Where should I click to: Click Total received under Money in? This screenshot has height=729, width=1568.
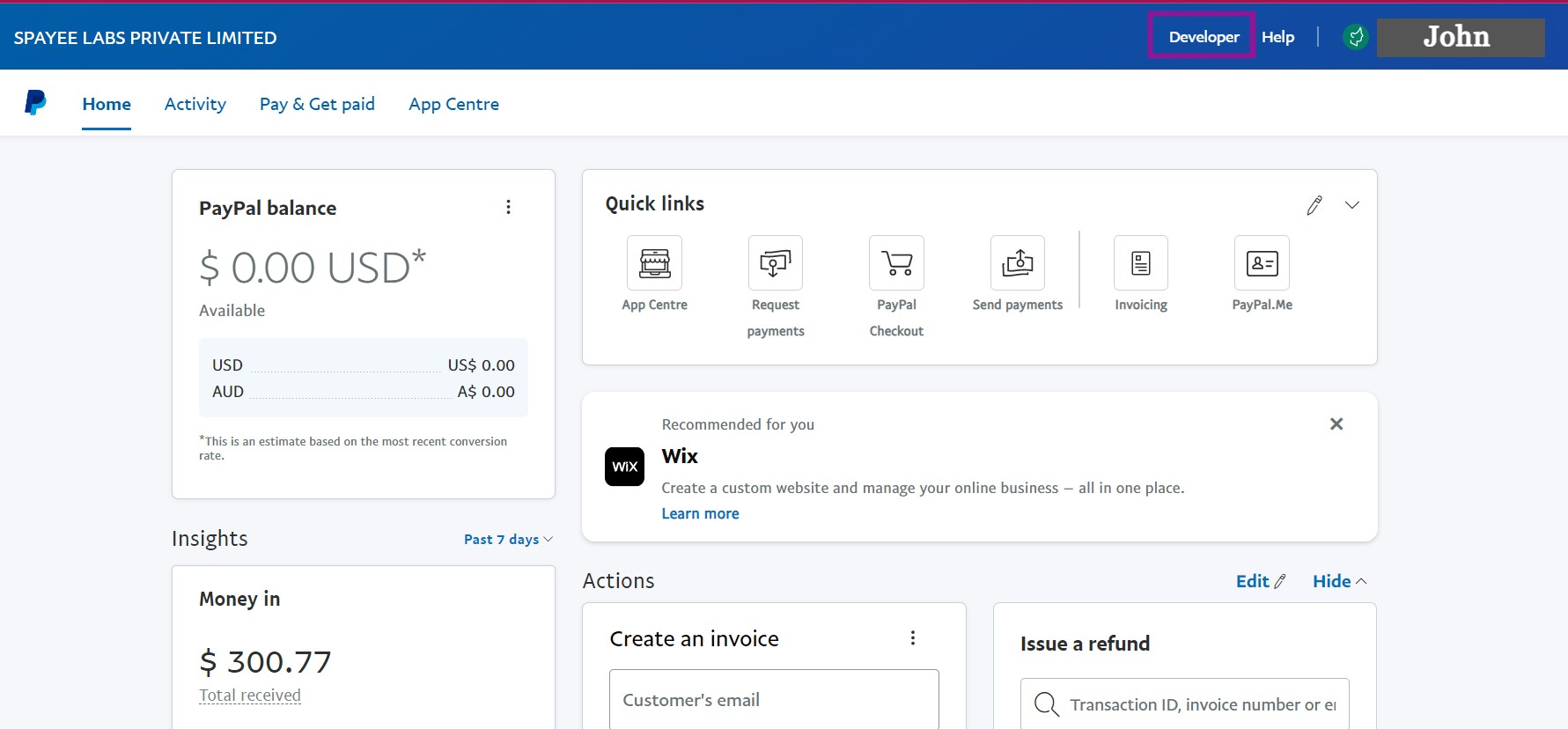click(x=250, y=696)
